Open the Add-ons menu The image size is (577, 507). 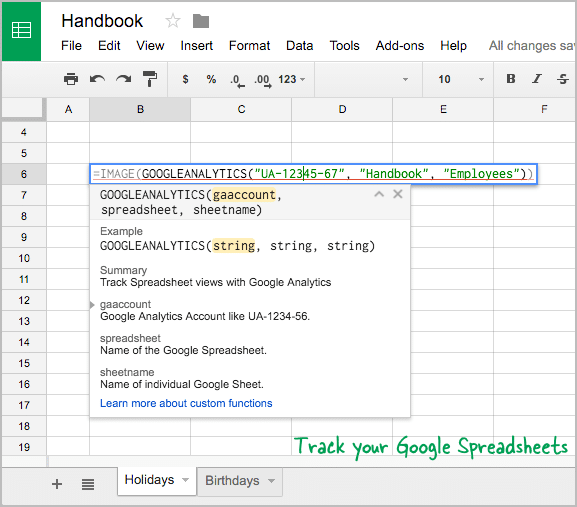[x=400, y=46]
